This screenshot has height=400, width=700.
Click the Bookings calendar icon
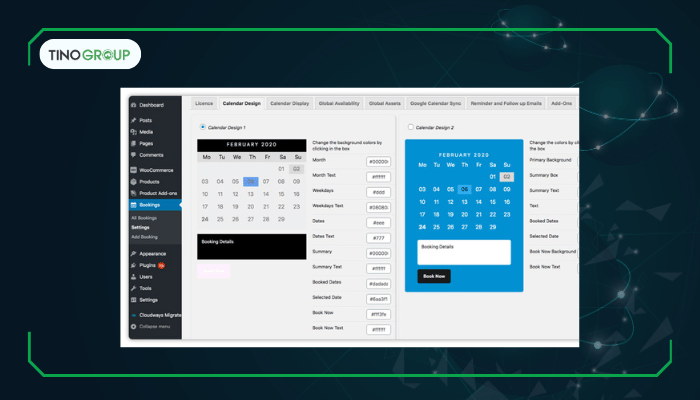[x=133, y=205]
